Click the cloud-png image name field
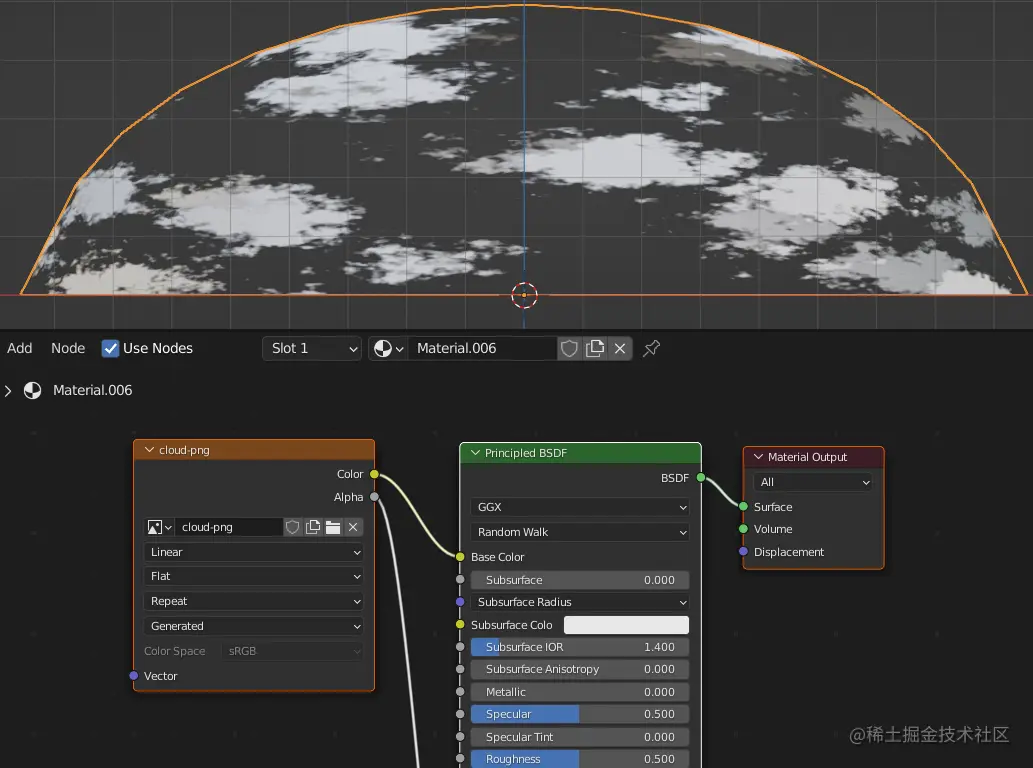1033x768 pixels. click(229, 527)
